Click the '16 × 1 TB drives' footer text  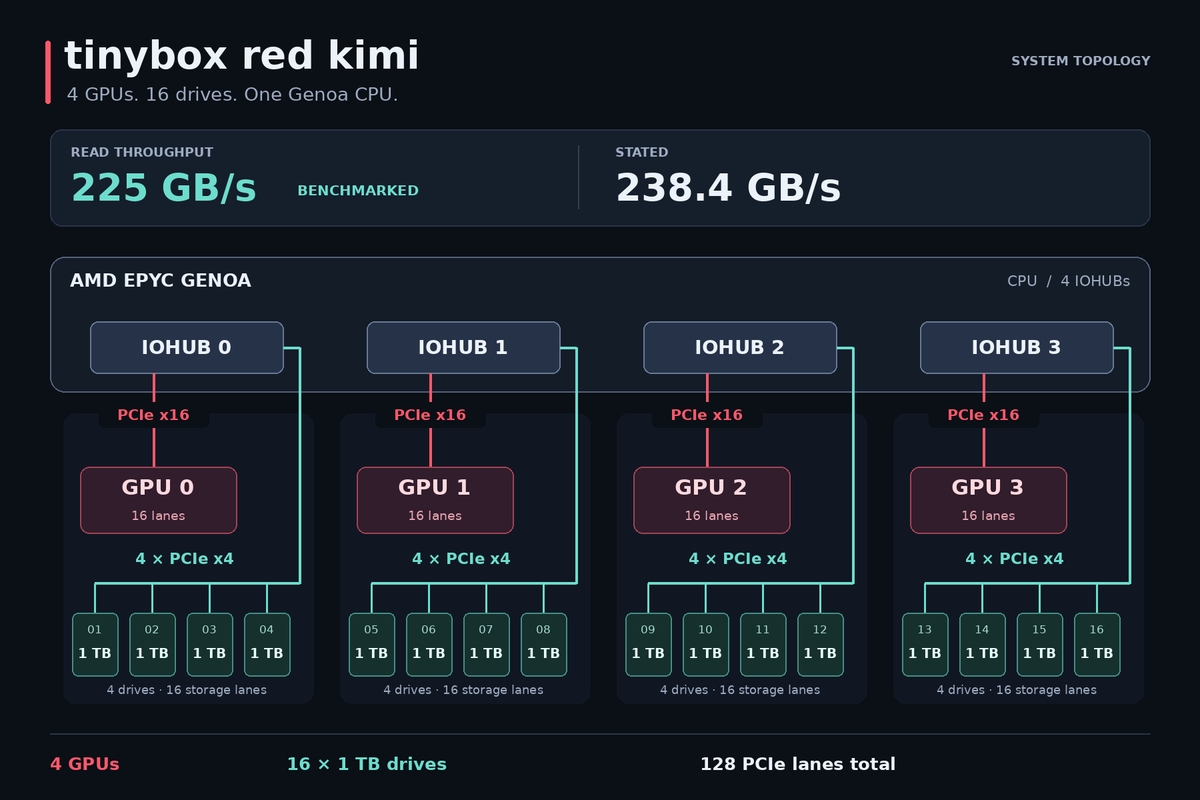pyautogui.click(x=367, y=764)
